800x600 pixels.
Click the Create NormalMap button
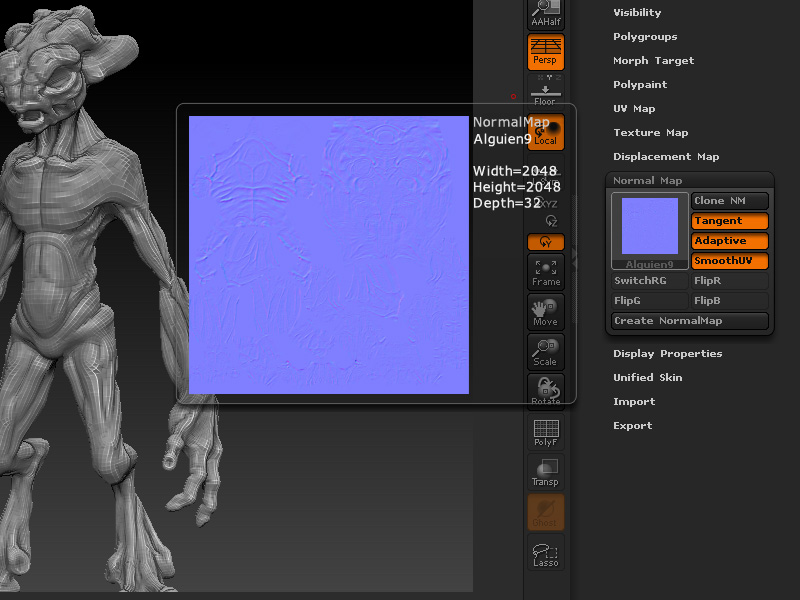click(689, 321)
